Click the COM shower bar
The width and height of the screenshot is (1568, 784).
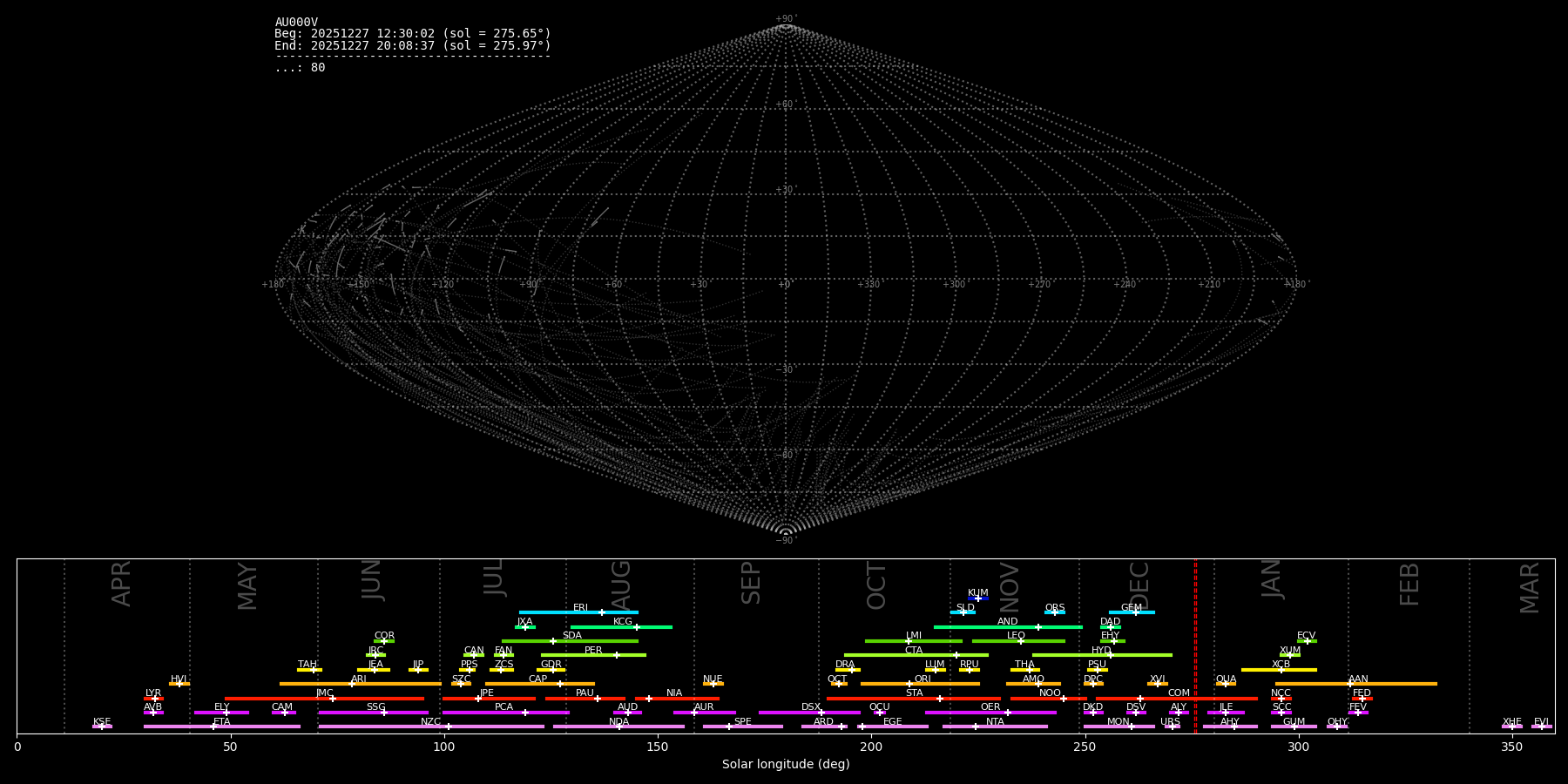tap(1177, 699)
